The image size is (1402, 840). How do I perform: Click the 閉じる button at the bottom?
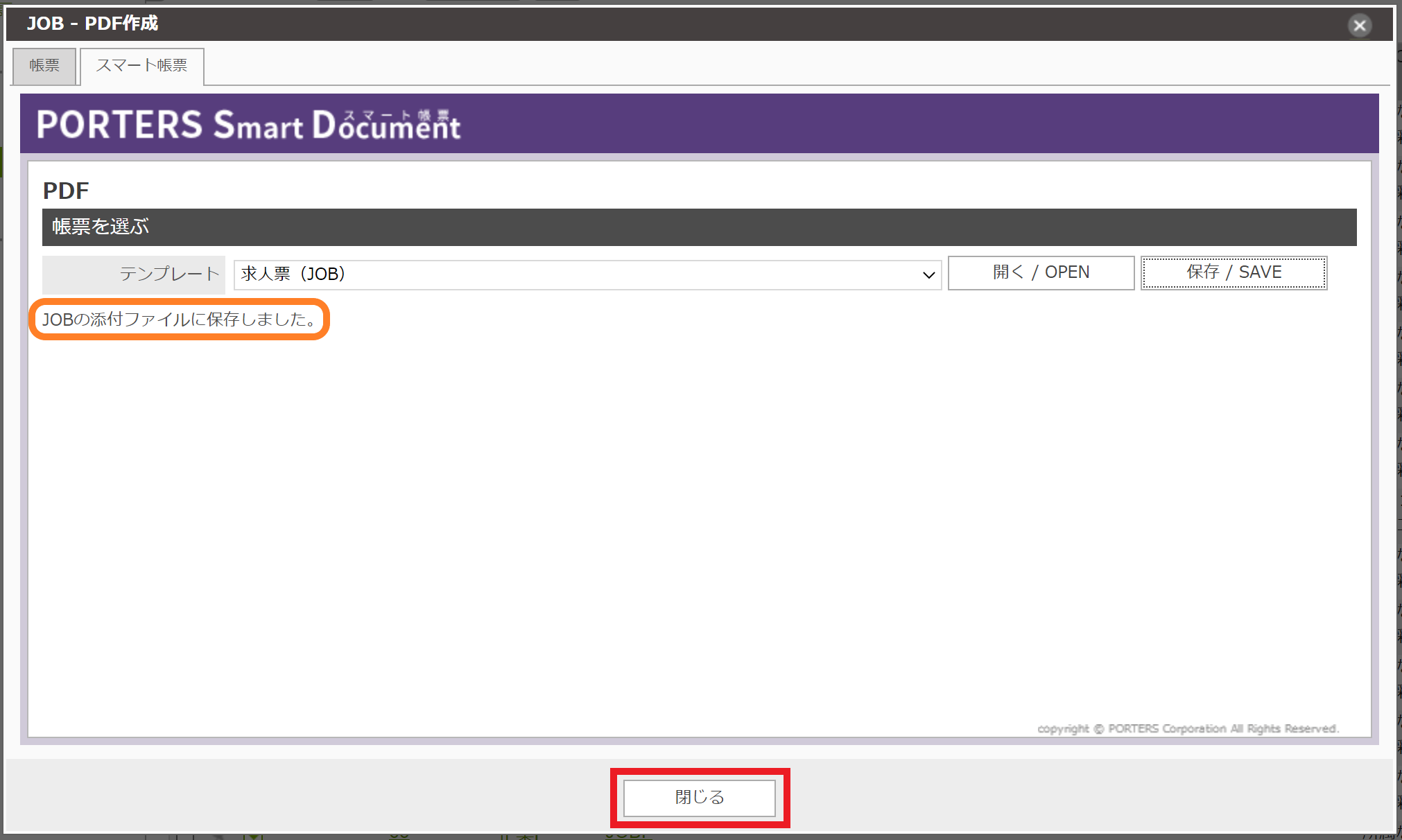699,797
